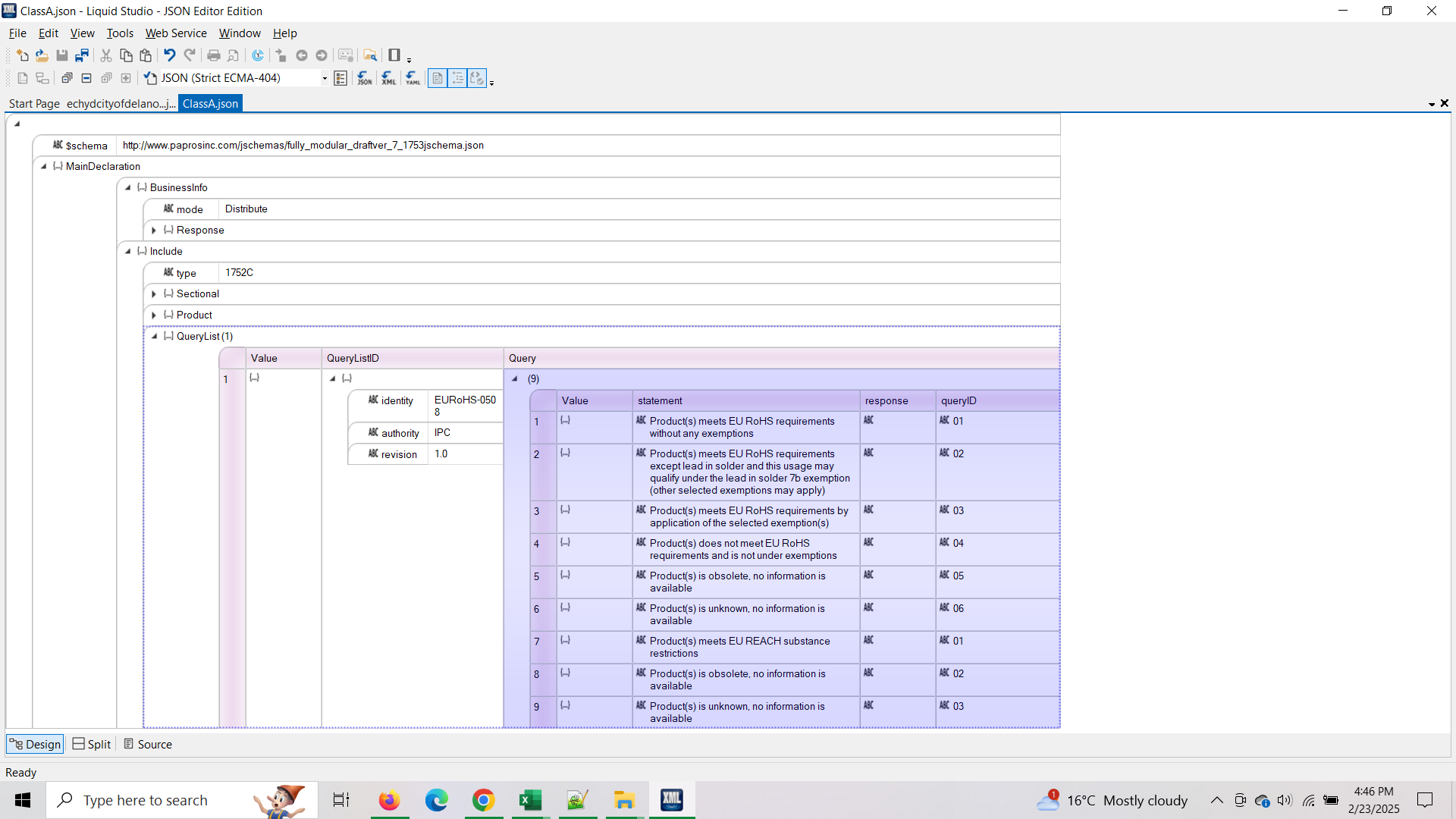Screen dimensions: 1456x819
Task: Click the $schema URL value field
Action: pos(303,146)
